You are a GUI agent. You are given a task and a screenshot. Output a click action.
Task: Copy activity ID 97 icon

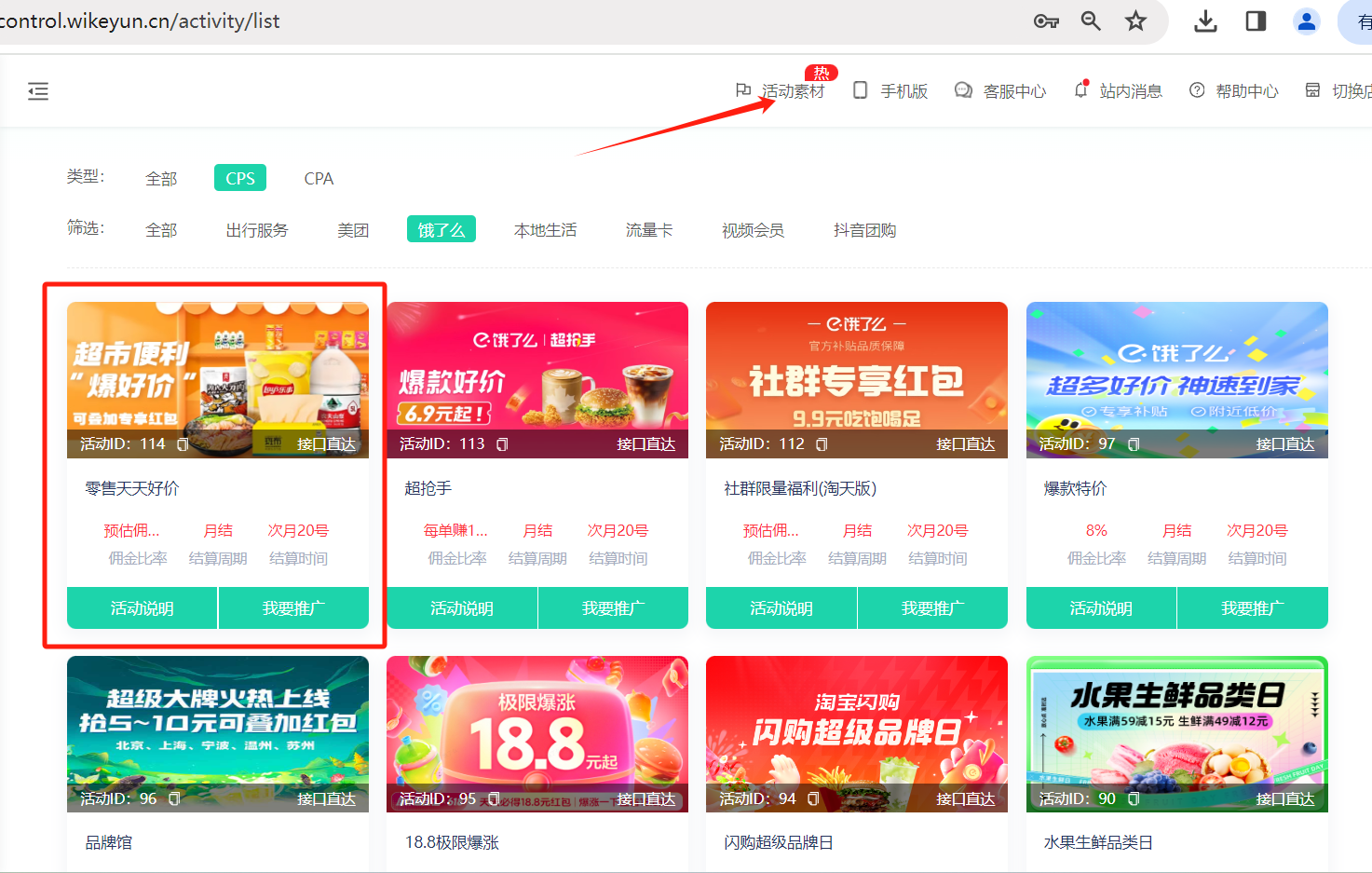[x=1134, y=444]
